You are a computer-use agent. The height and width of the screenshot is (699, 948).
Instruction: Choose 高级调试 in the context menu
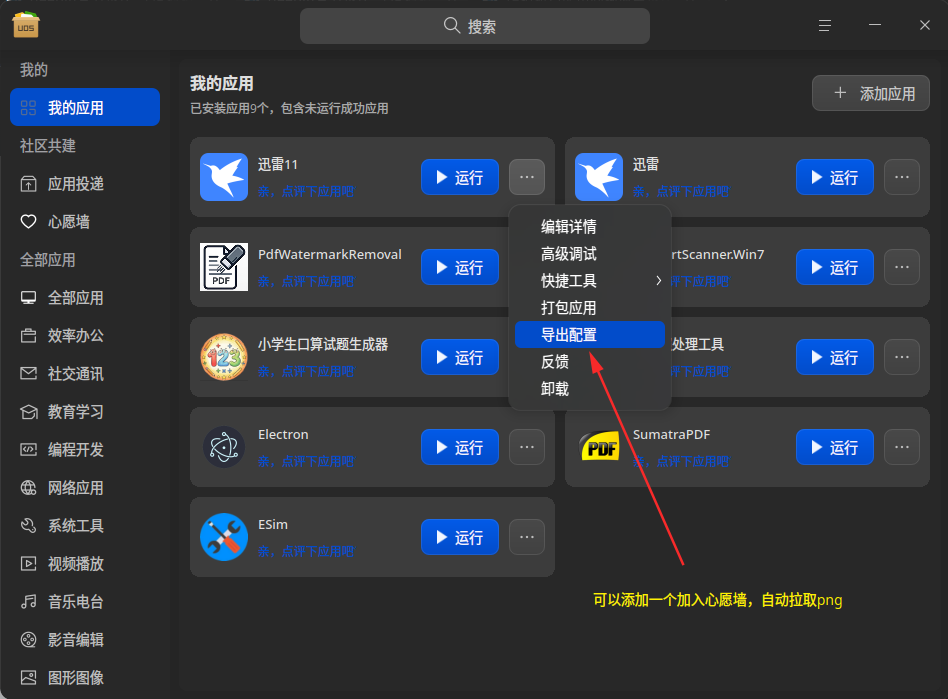click(x=589, y=254)
